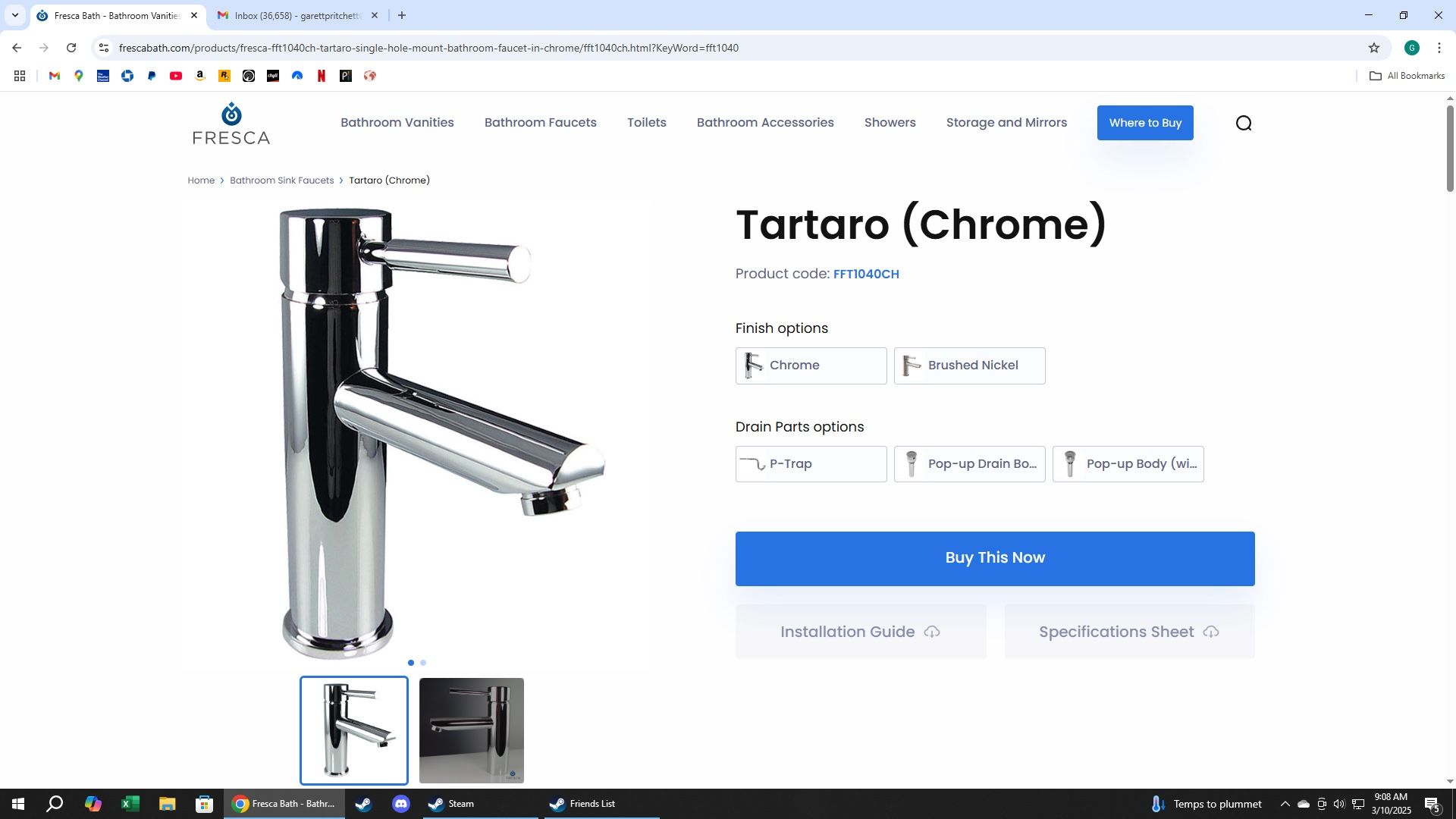Click the Where to Buy button
The image size is (1456, 819).
coord(1145,123)
